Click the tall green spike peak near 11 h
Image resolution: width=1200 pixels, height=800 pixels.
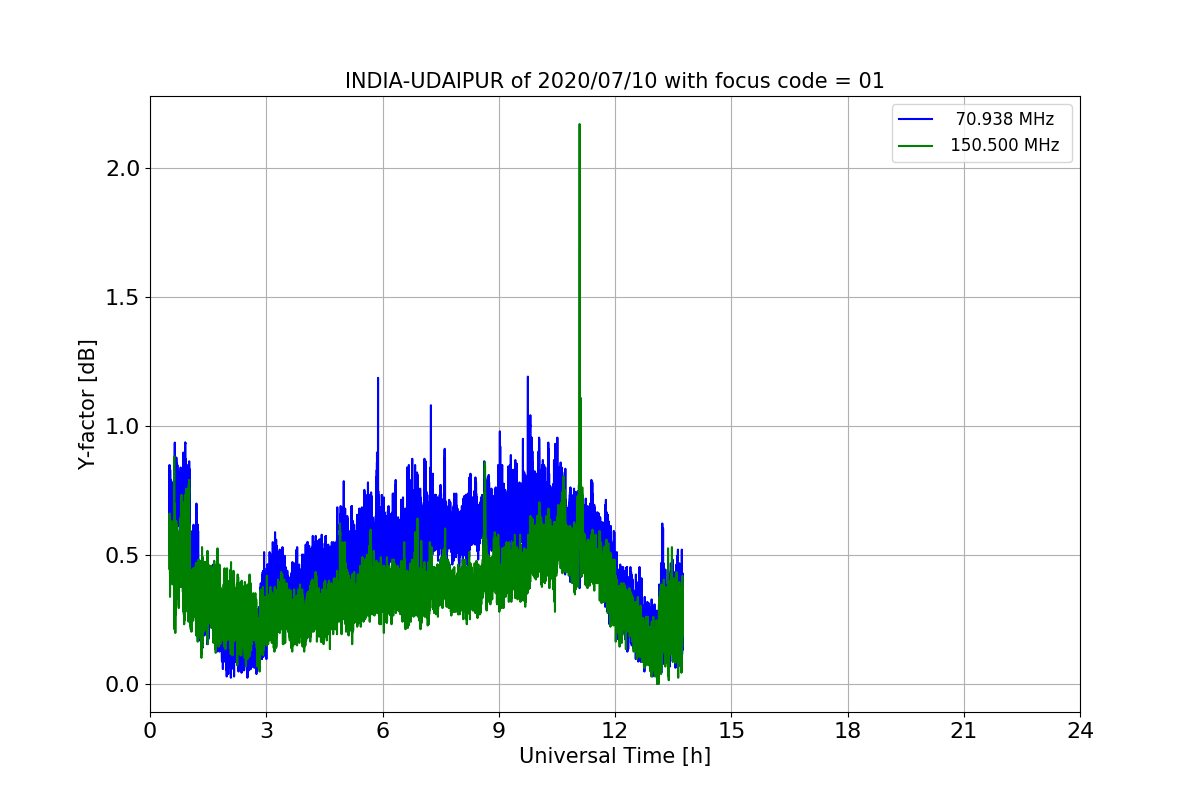click(x=579, y=126)
